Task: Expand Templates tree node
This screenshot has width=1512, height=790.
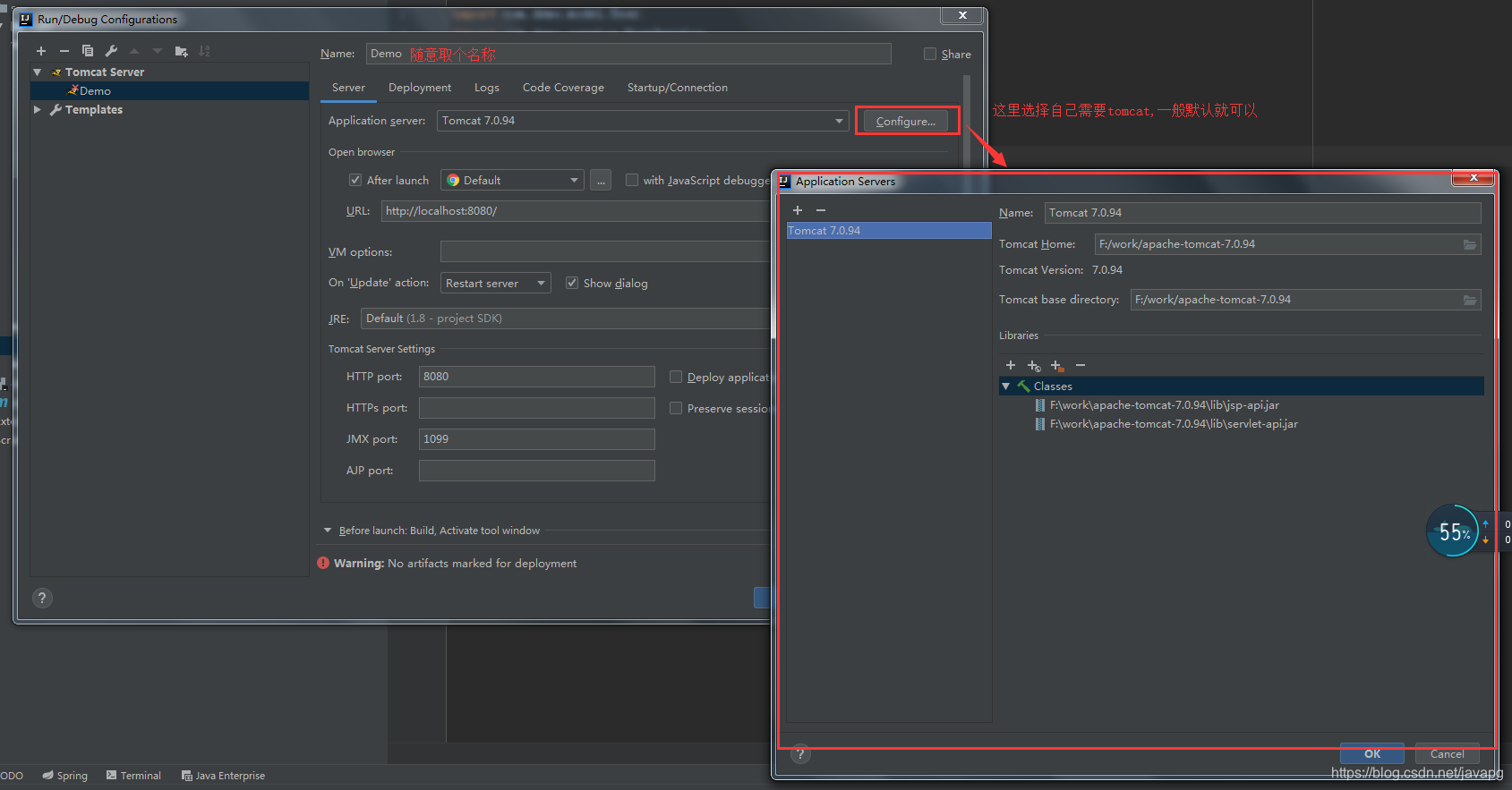Action: [38, 109]
